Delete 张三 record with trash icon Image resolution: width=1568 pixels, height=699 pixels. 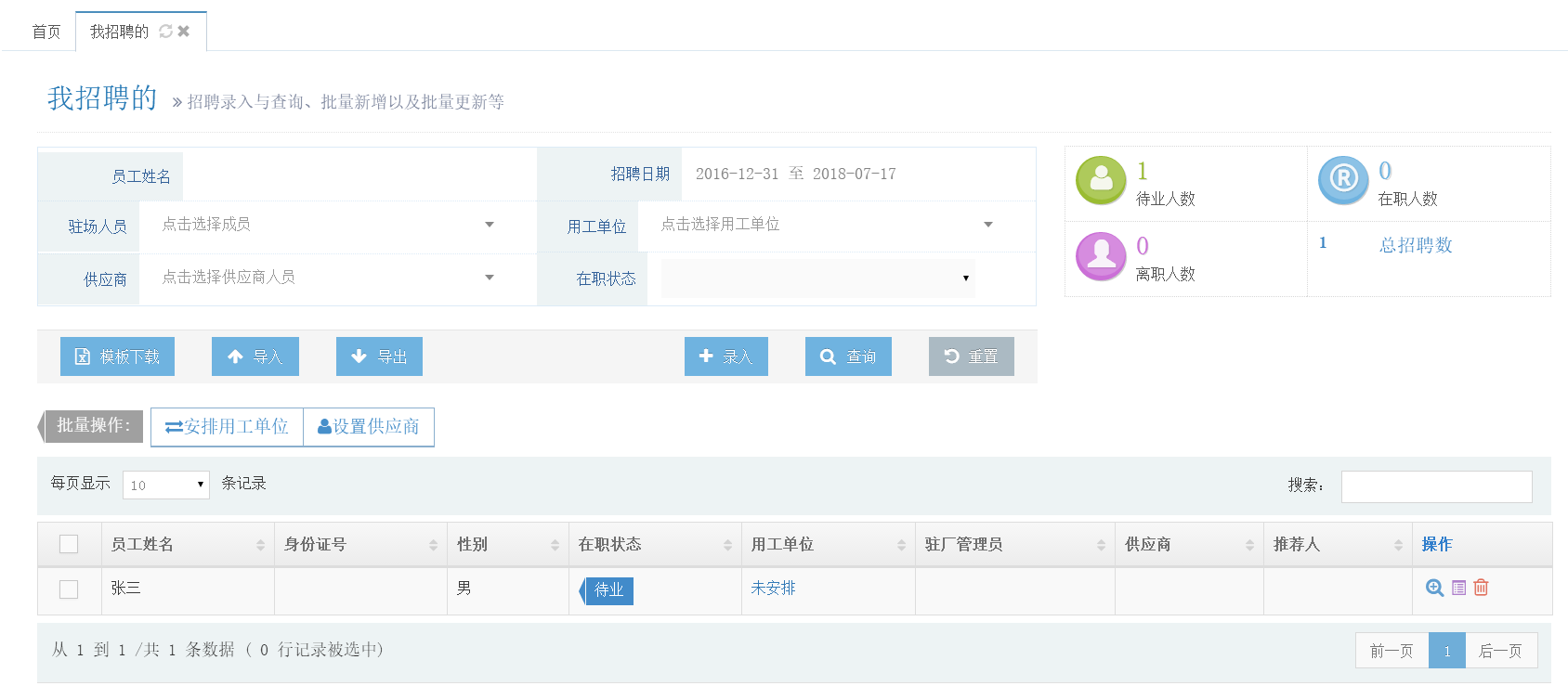tap(1481, 588)
